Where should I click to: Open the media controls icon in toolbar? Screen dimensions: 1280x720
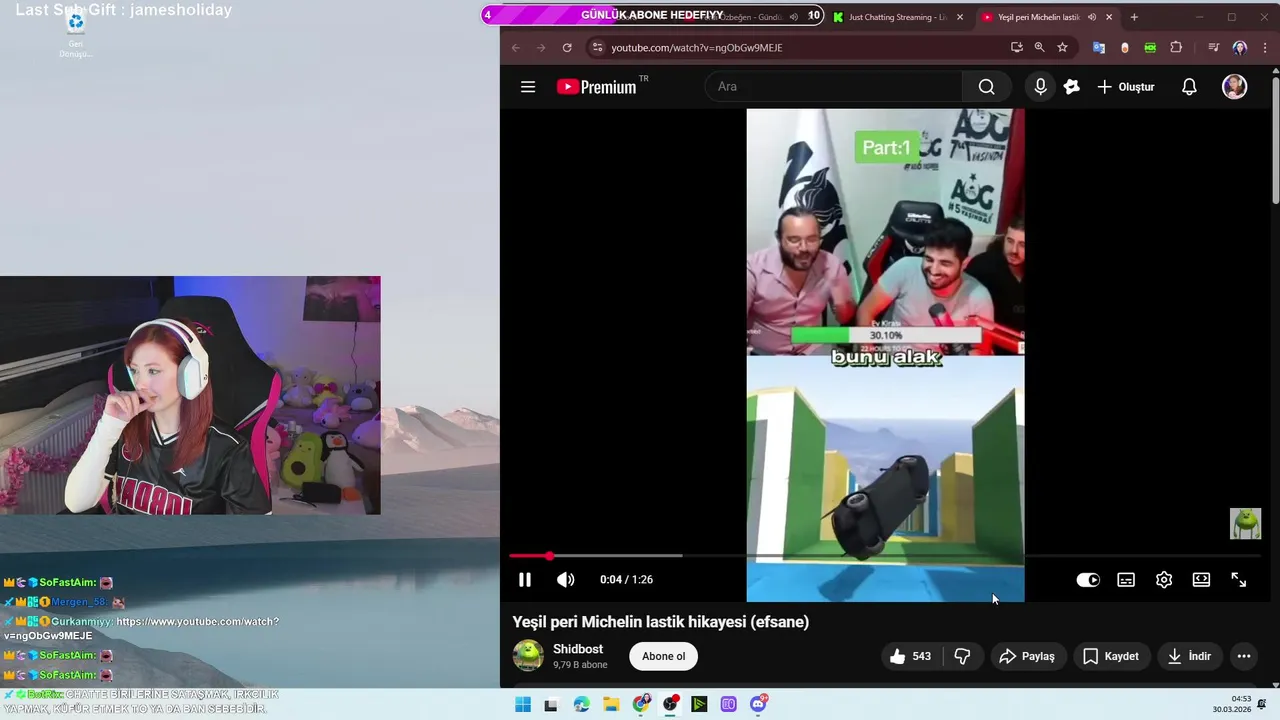click(x=1213, y=47)
